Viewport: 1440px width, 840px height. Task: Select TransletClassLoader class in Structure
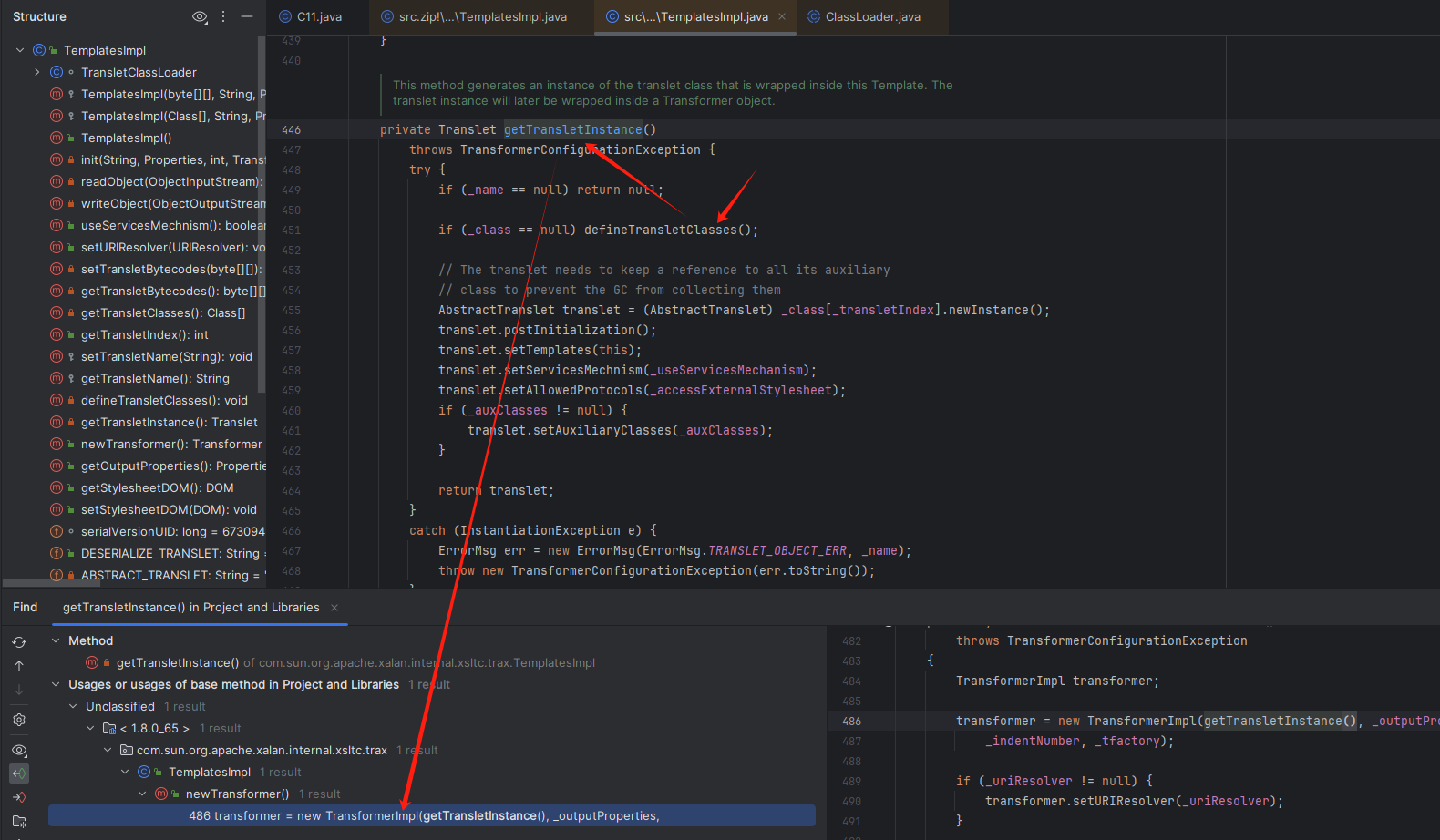click(x=139, y=72)
